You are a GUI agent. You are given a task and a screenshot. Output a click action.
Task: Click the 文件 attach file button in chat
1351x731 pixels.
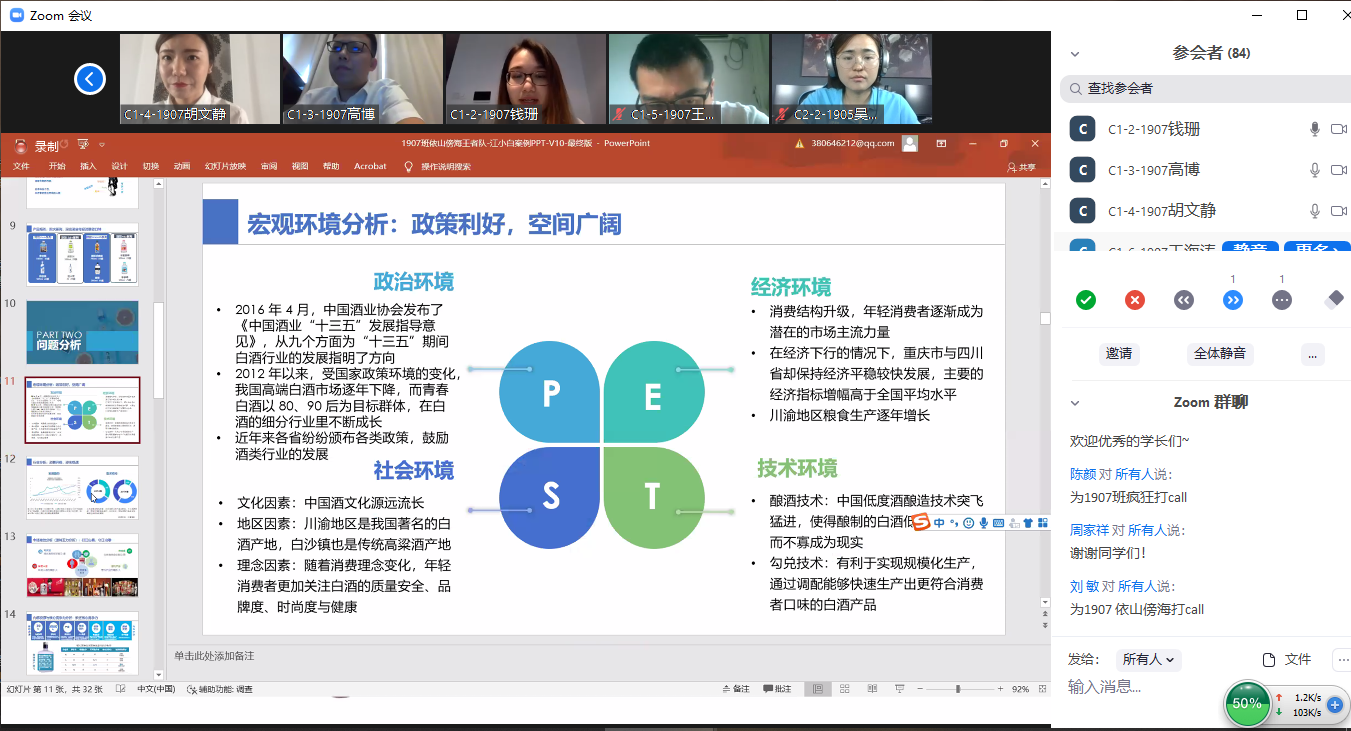coord(1286,660)
